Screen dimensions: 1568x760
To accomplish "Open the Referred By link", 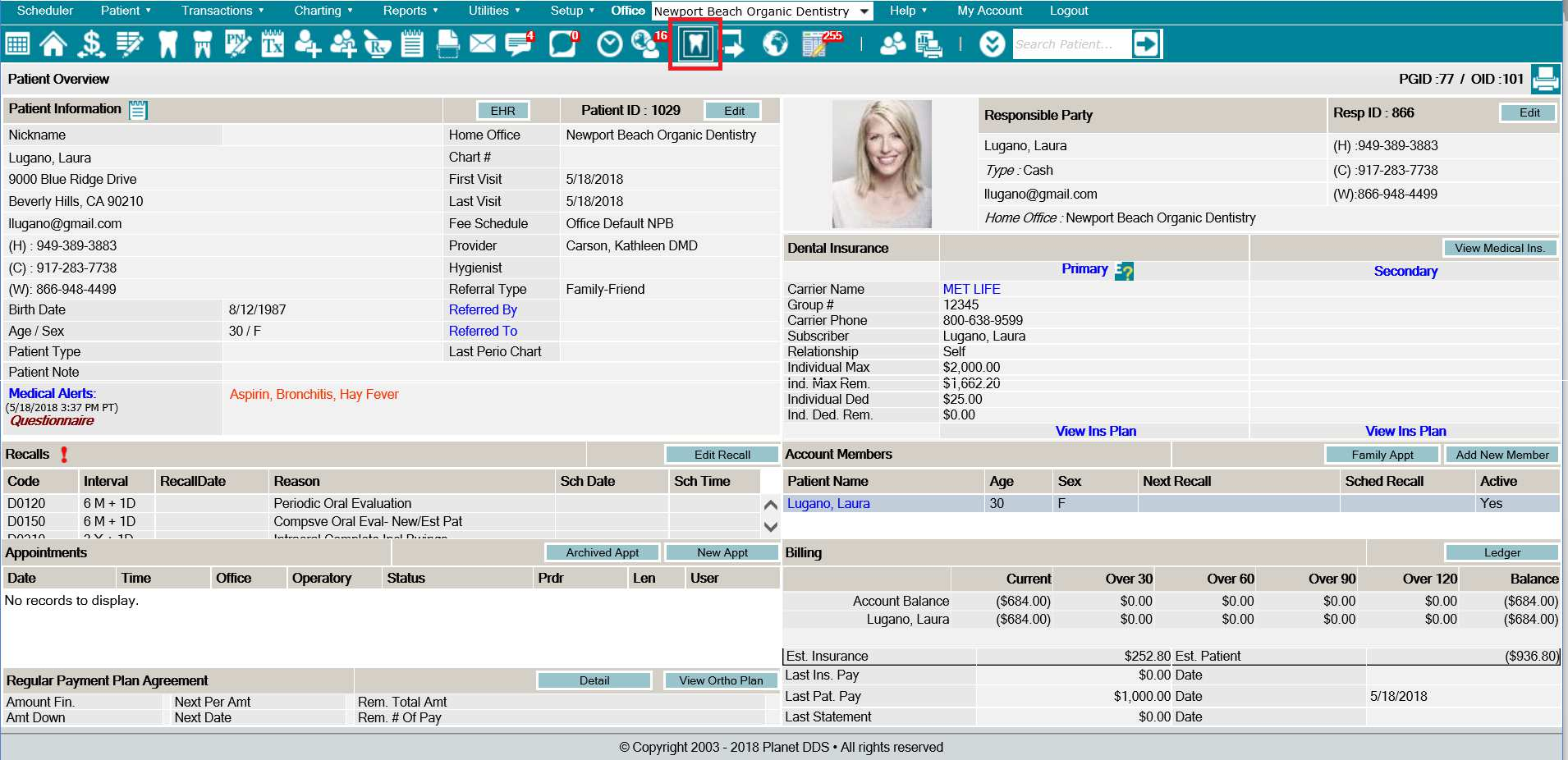I will tap(483, 309).
